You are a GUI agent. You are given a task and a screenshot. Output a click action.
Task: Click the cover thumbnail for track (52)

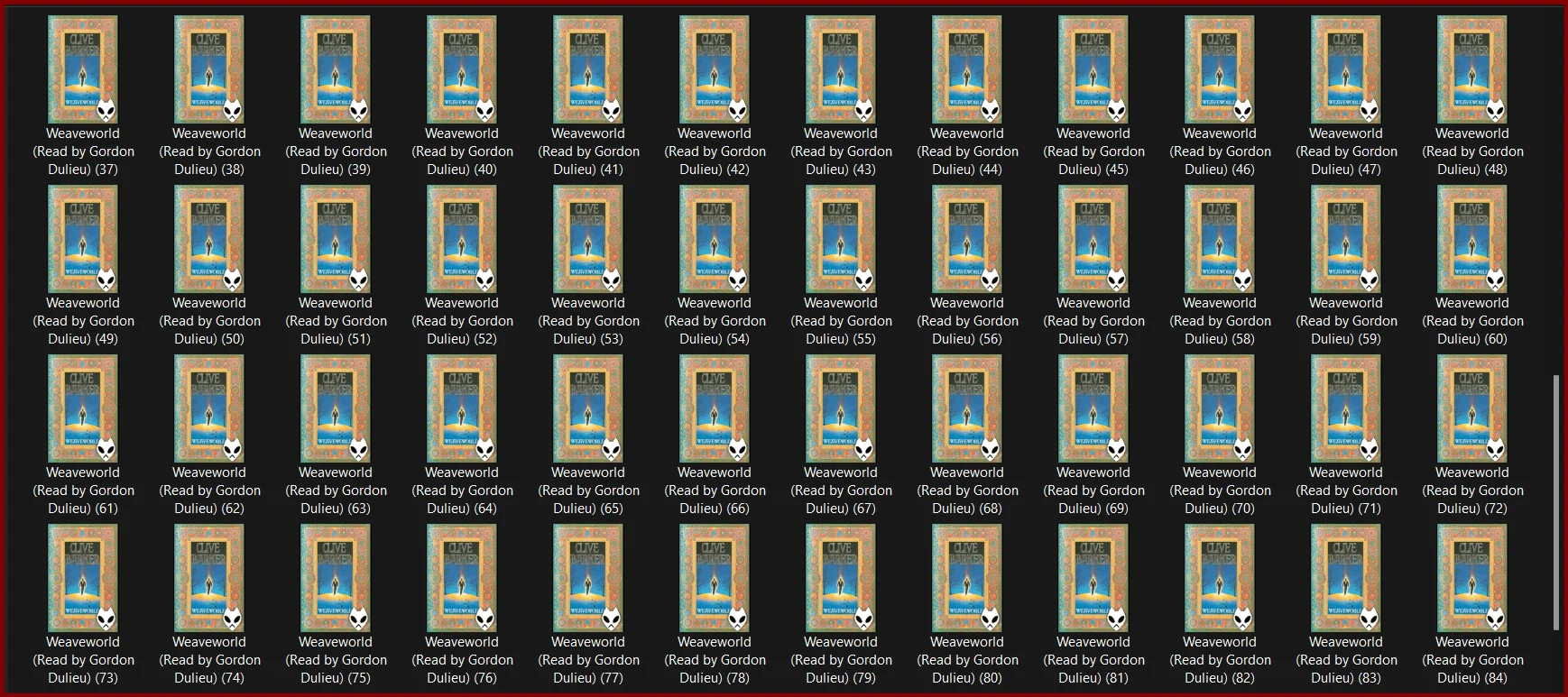point(462,239)
